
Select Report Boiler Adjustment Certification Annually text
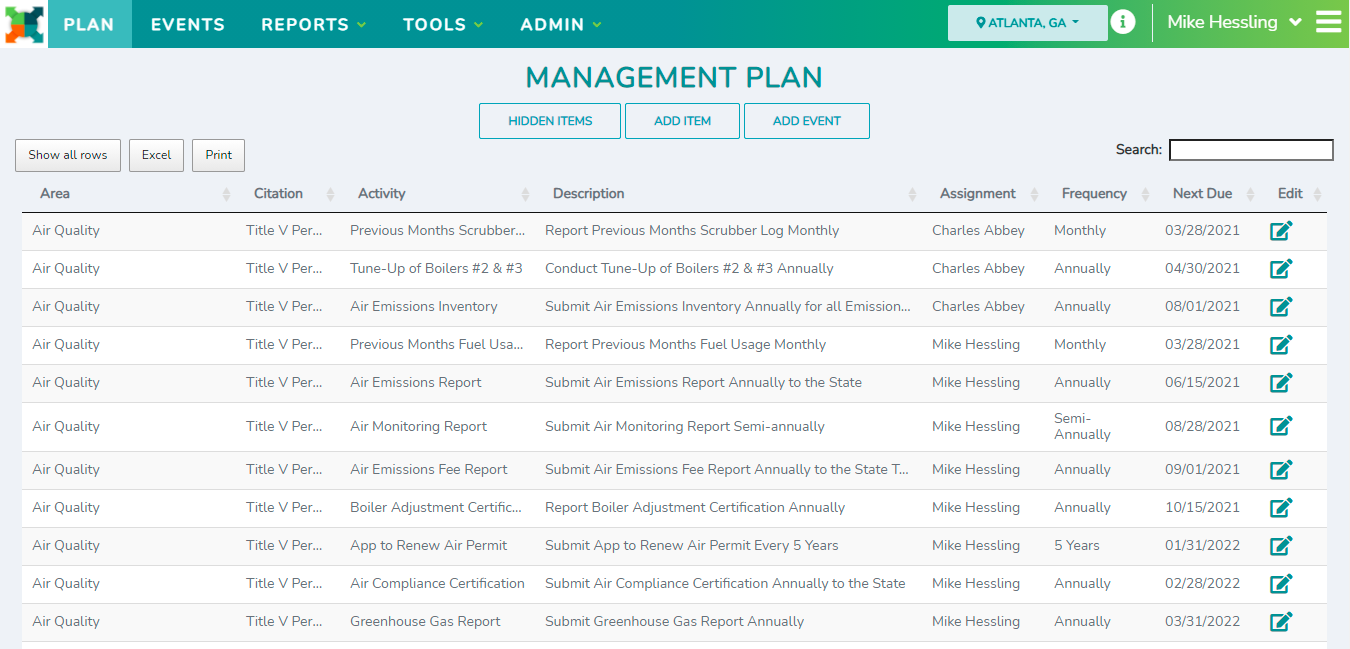point(695,508)
